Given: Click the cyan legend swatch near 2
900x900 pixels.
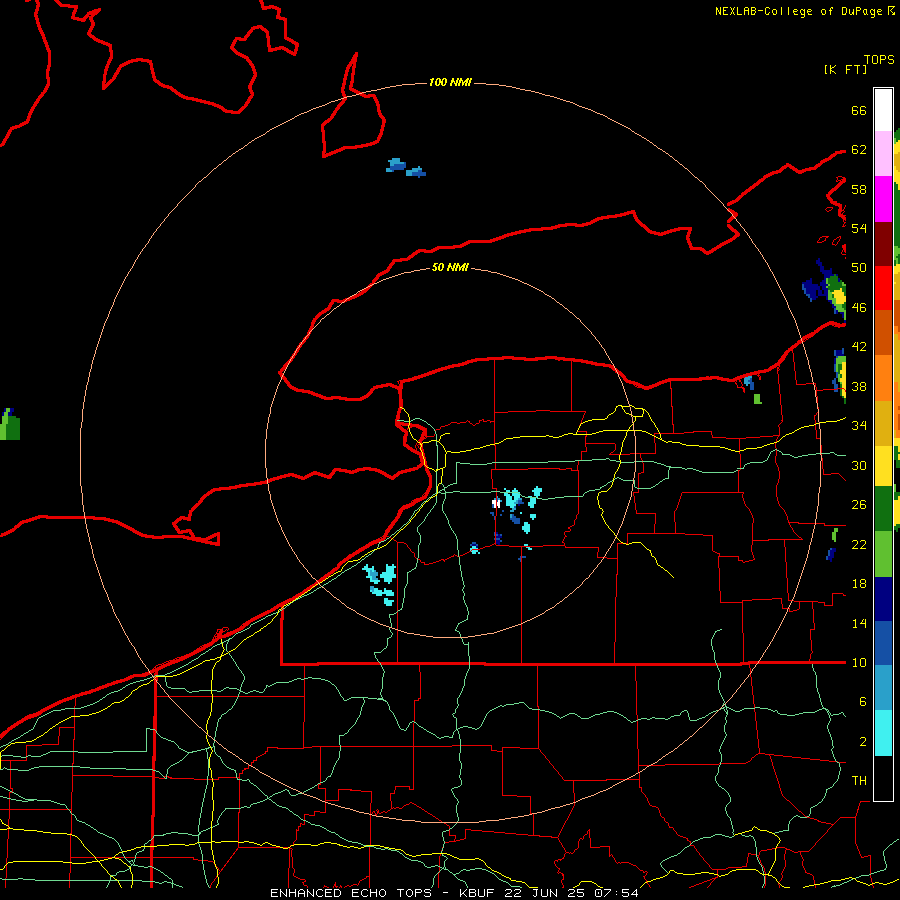Looking at the screenshot, I should [883, 733].
